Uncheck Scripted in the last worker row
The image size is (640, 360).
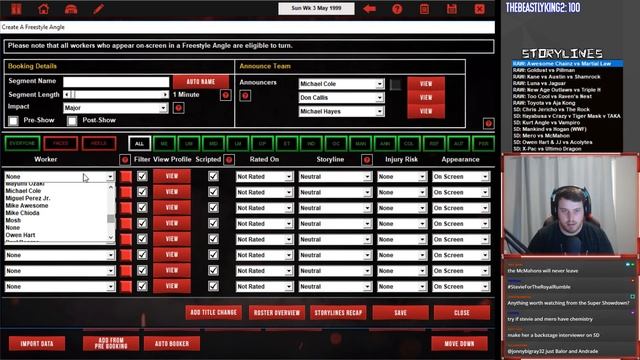coord(213,286)
